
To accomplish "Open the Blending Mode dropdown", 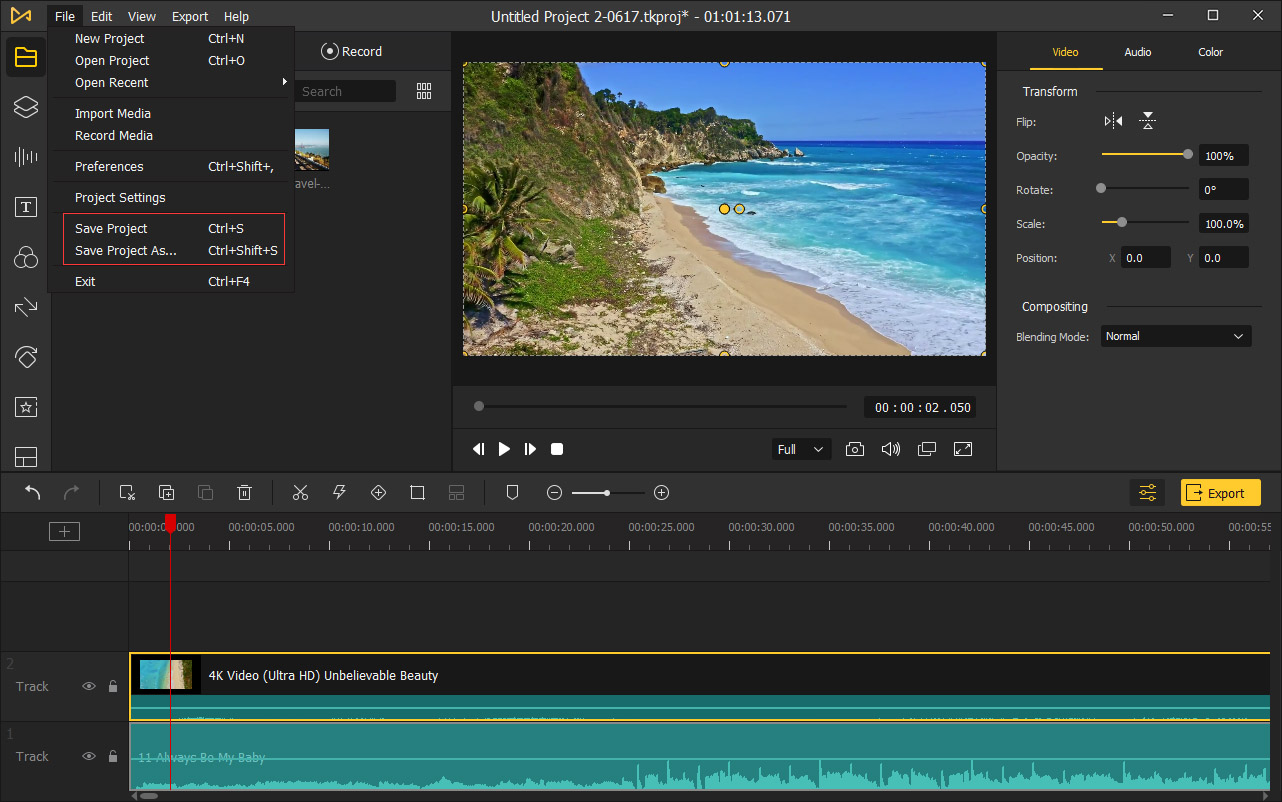I will click(1175, 336).
